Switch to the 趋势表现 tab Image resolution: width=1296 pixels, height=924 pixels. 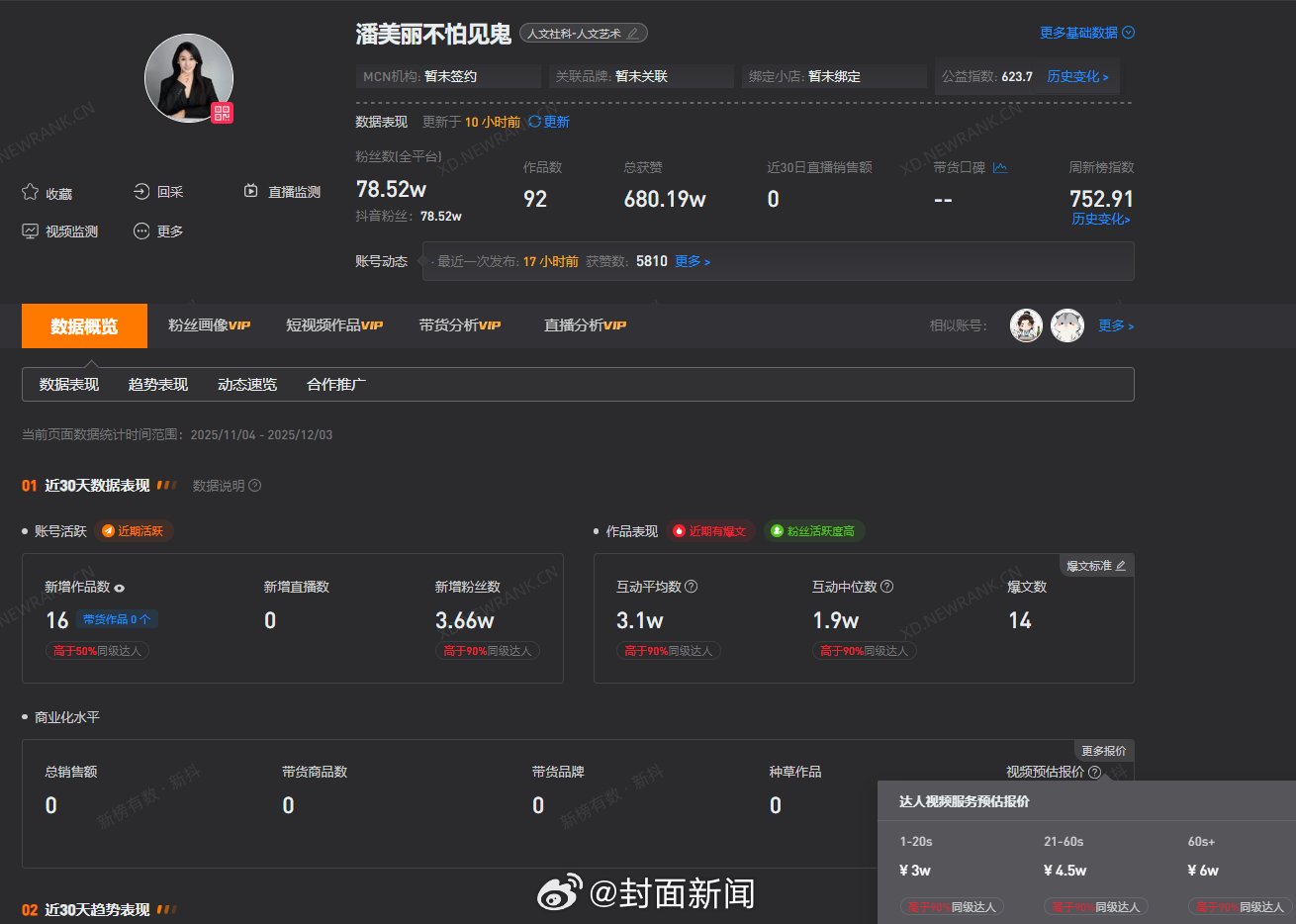click(x=156, y=384)
